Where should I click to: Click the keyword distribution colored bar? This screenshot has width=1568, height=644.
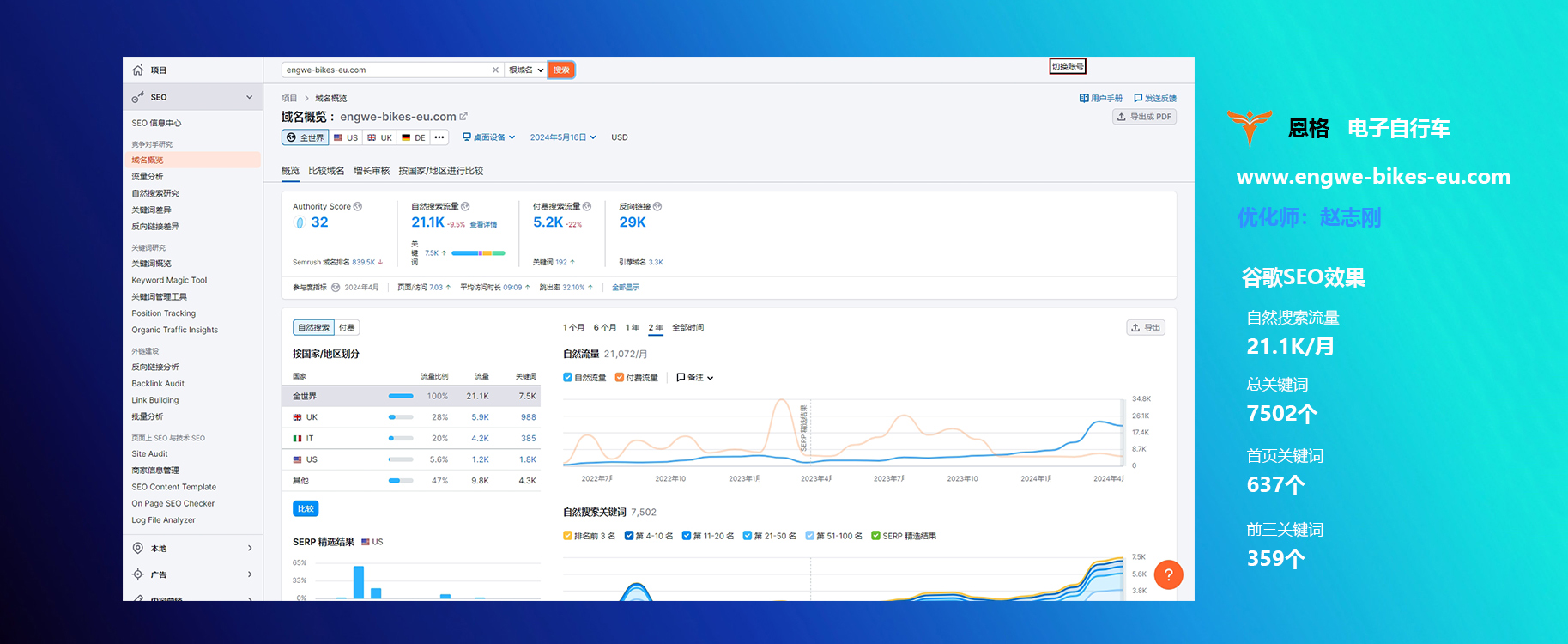(478, 253)
